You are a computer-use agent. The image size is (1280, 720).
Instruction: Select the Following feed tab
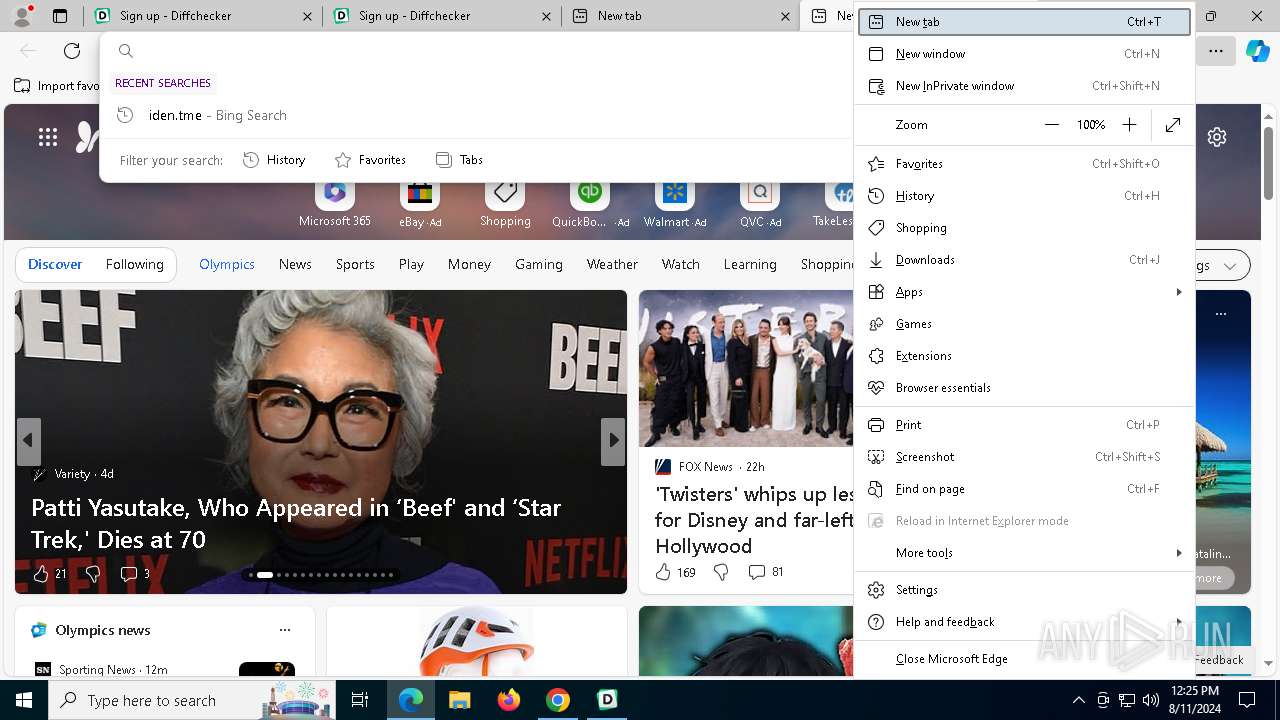click(135, 265)
